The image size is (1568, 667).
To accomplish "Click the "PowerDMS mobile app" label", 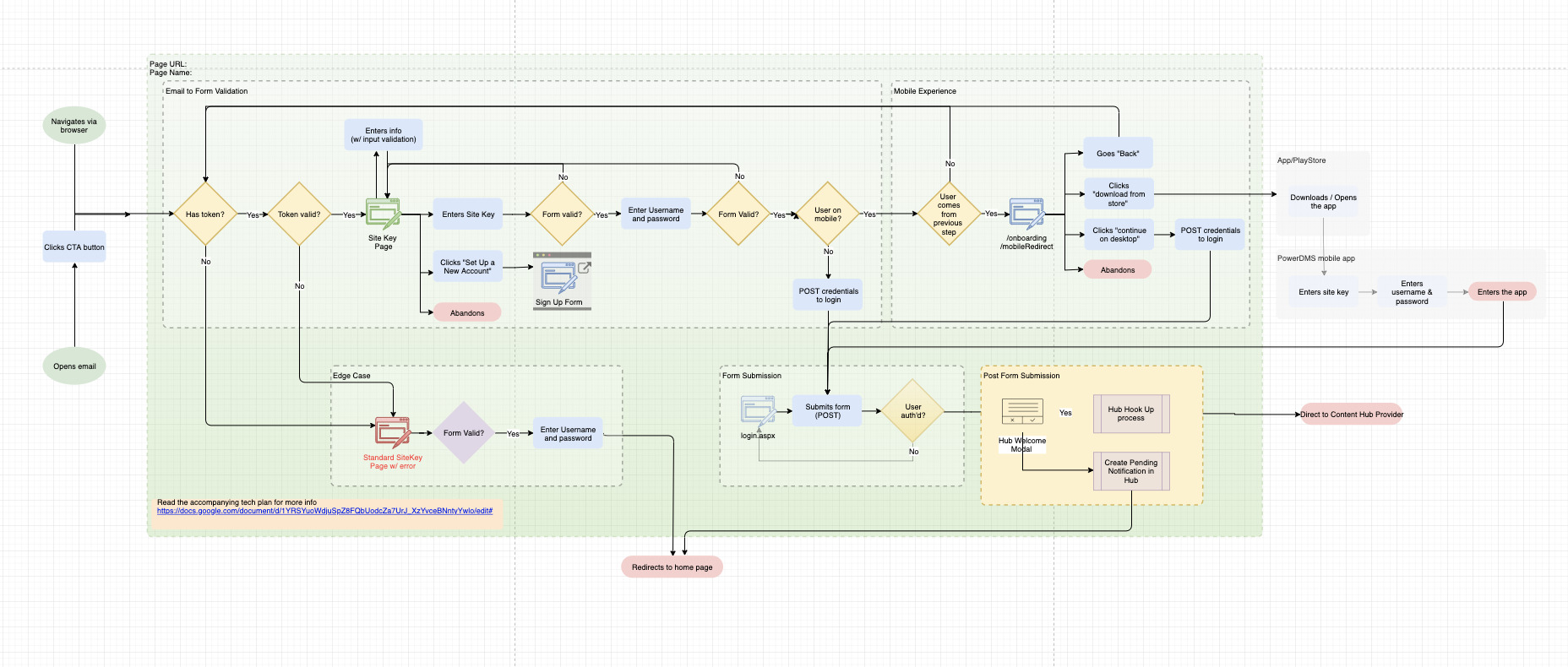I will coord(1316,258).
